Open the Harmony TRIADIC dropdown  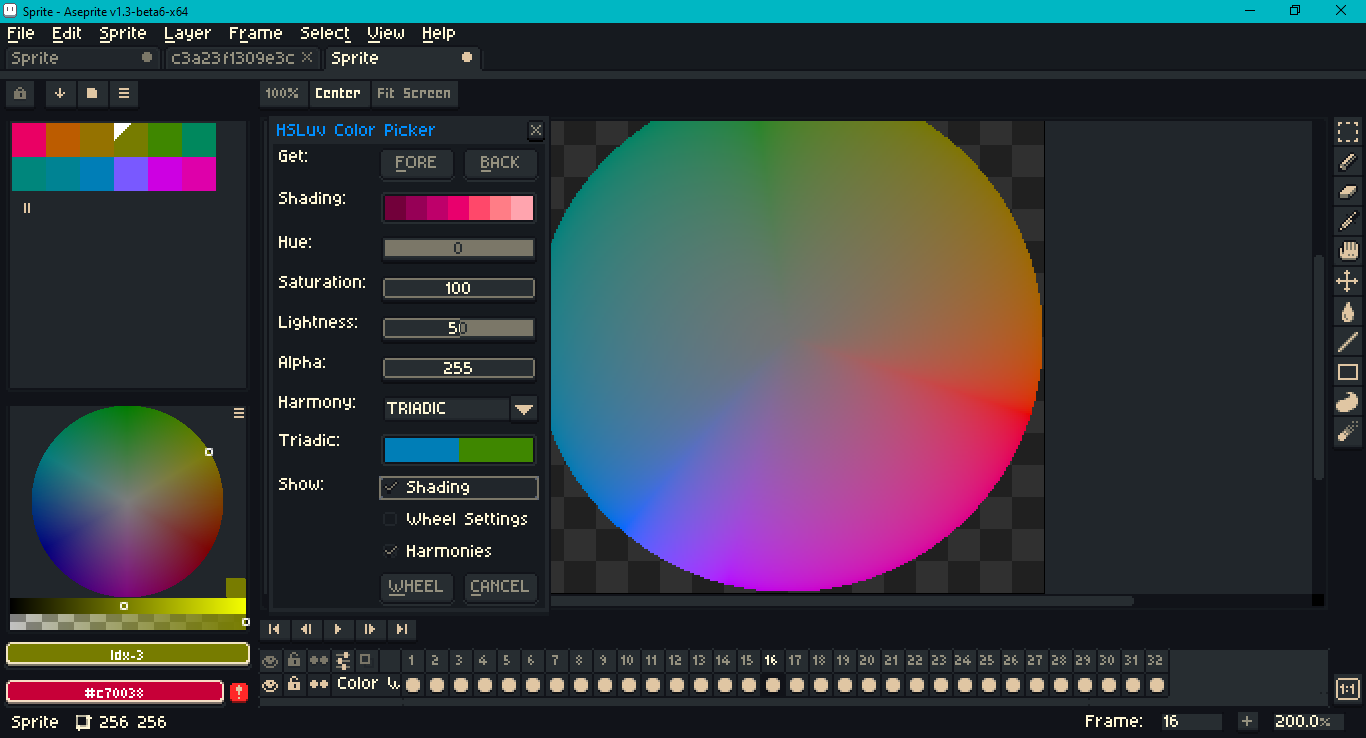point(524,408)
